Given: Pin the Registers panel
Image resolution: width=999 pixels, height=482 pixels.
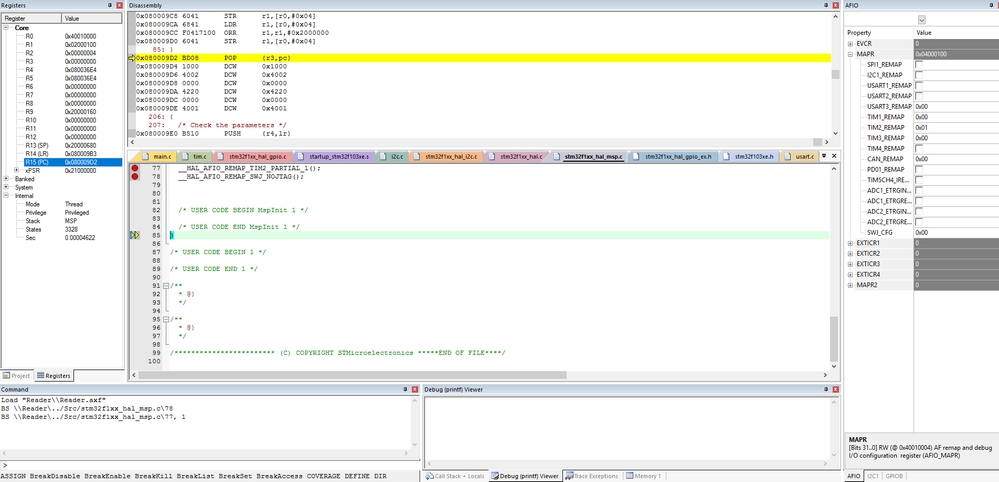Looking at the screenshot, I should tap(109, 5).
